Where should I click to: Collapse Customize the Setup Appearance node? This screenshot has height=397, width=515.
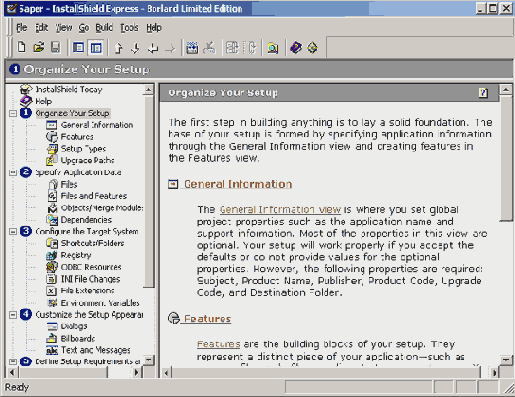pos(13,314)
